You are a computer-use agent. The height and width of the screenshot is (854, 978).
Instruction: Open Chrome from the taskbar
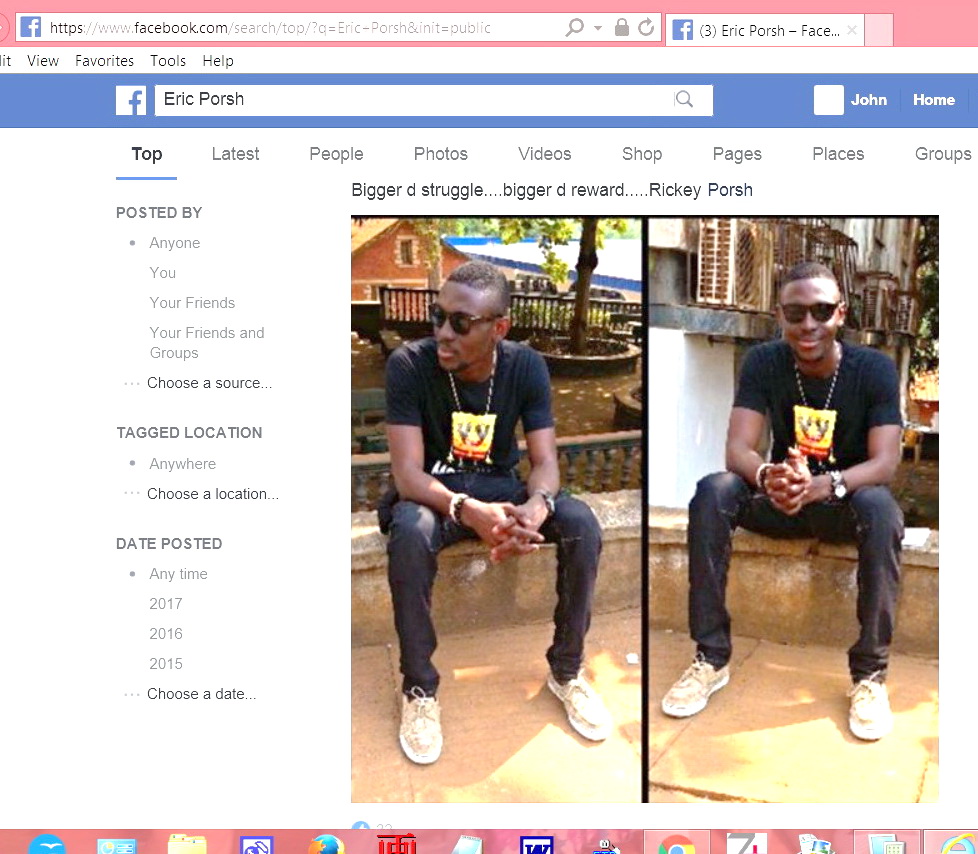click(x=676, y=845)
